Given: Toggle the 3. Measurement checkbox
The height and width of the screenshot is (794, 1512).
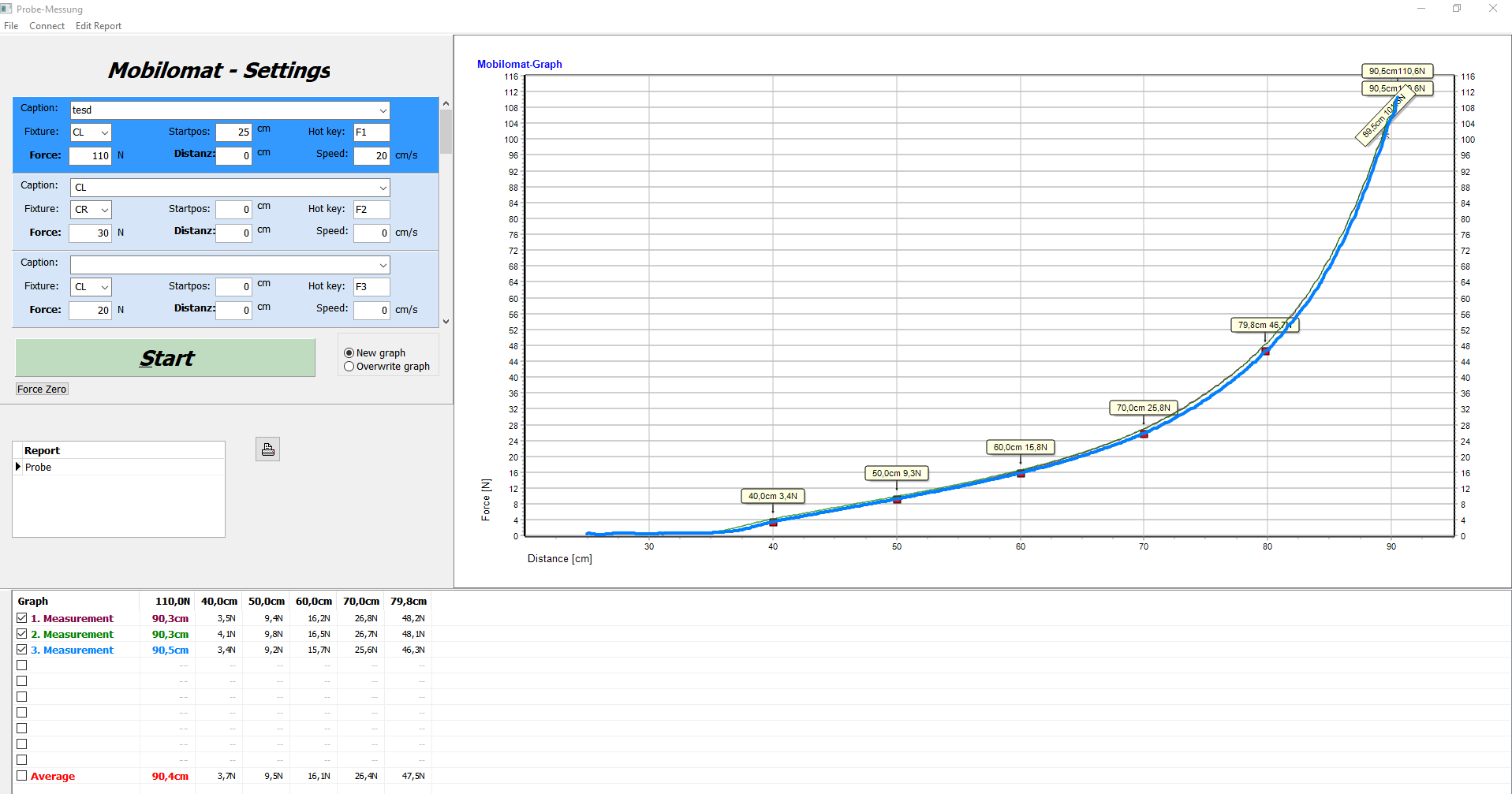Looking at the screenshot, I should 22,650.
